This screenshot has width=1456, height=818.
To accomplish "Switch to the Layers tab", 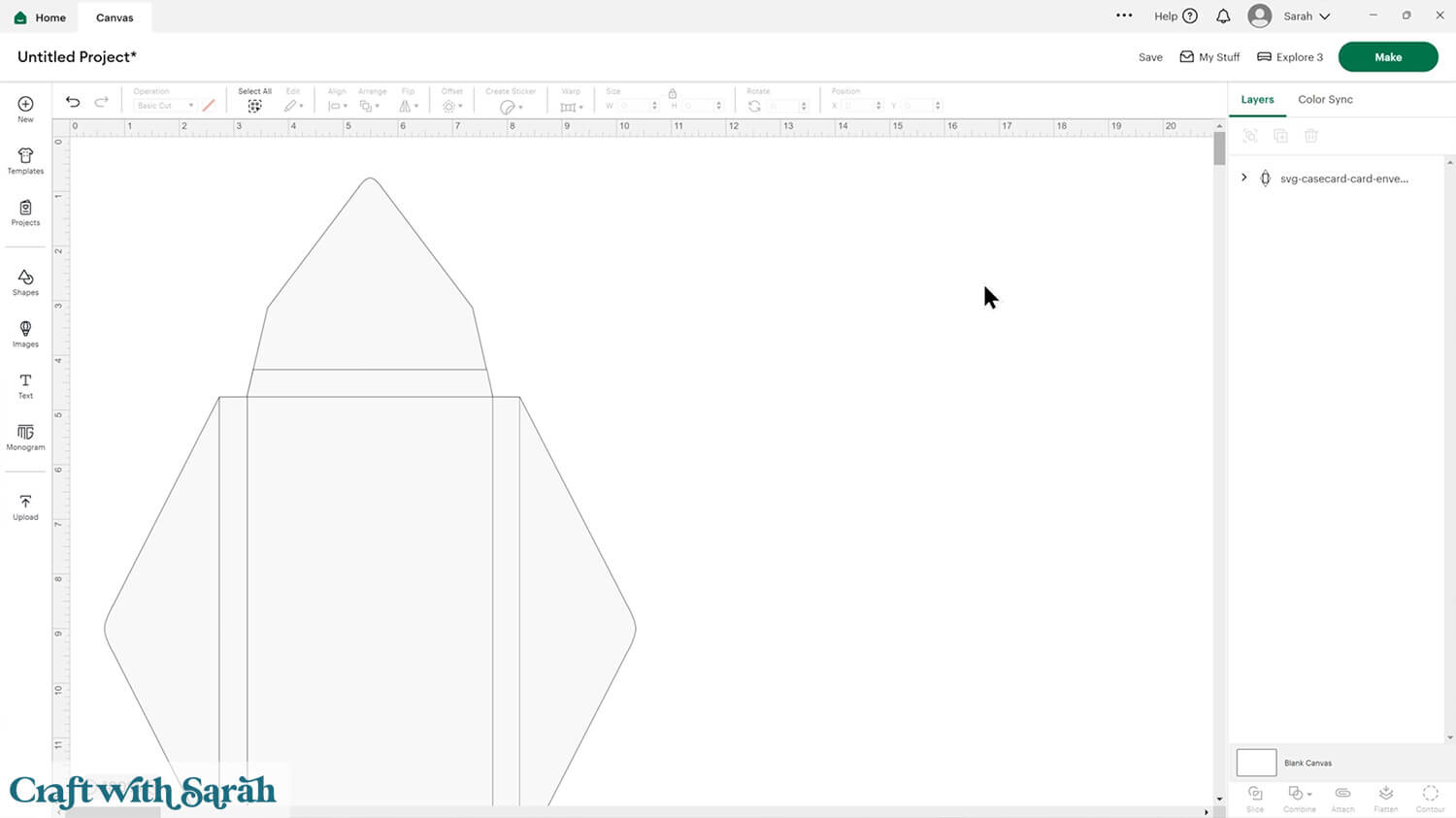I will point(1257,99).
